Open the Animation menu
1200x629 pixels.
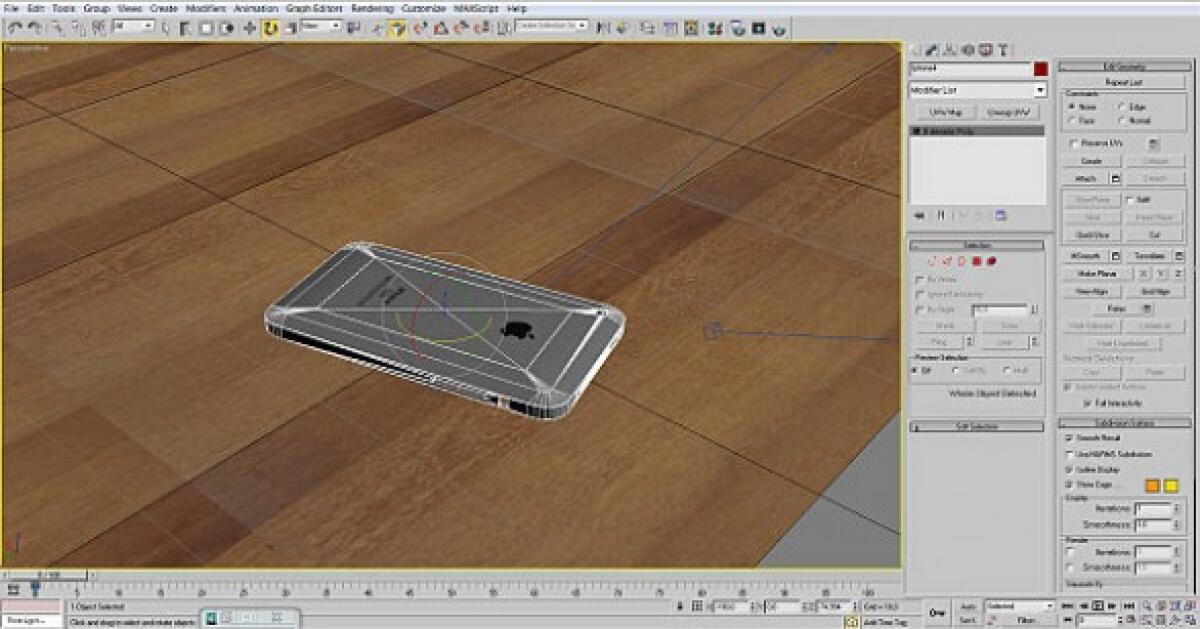point(256,8)
